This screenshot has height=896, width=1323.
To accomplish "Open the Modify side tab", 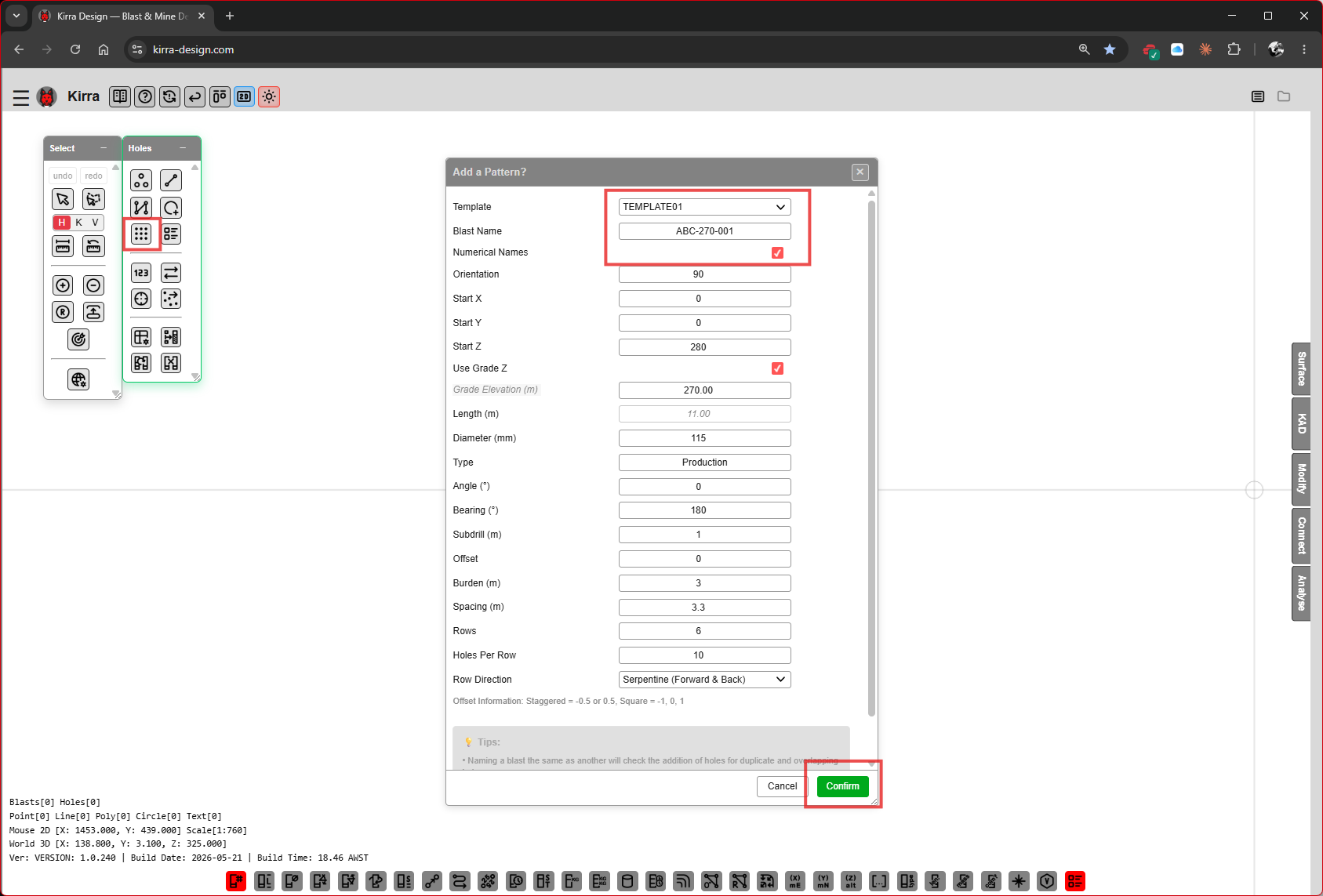I will click(x=1301, y=478).
